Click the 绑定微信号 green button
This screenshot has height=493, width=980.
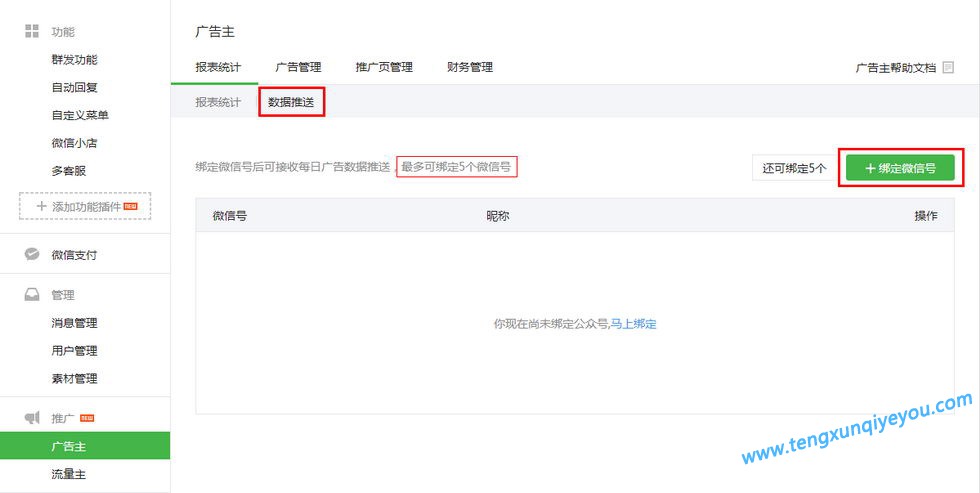pos(900,168)
